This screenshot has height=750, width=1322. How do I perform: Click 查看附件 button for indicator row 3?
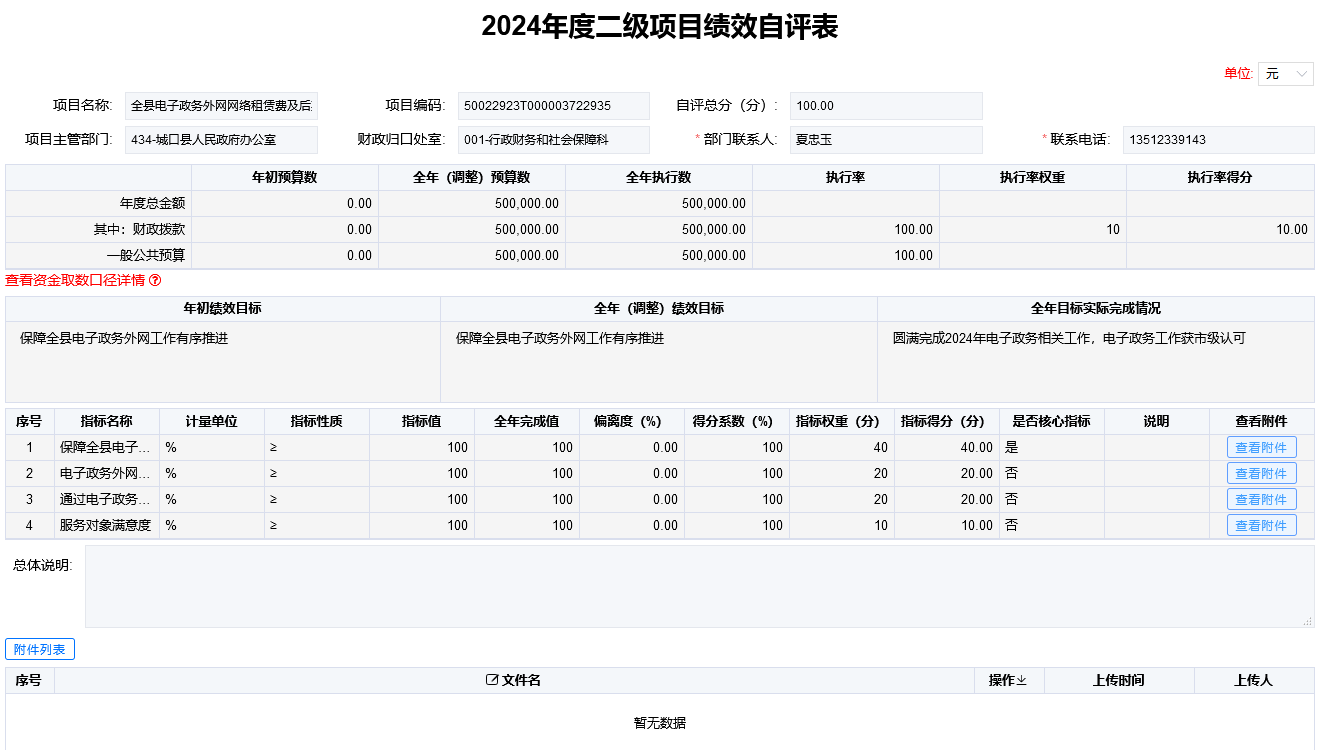(1261, 500)
